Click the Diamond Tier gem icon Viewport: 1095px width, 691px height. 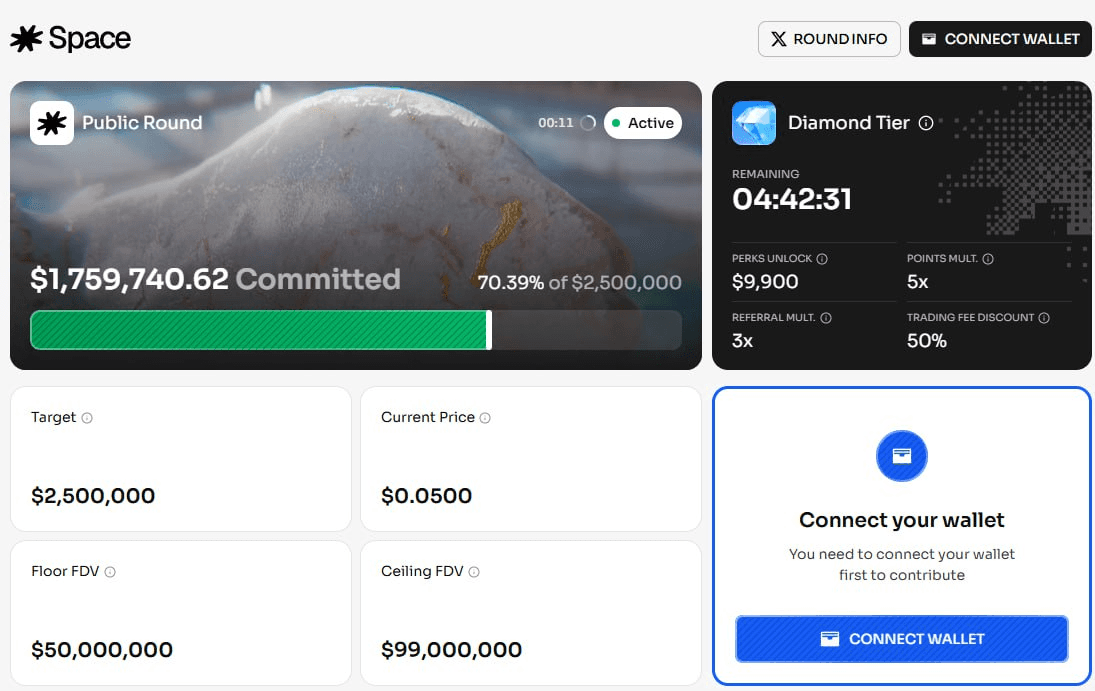coord(754,123)
